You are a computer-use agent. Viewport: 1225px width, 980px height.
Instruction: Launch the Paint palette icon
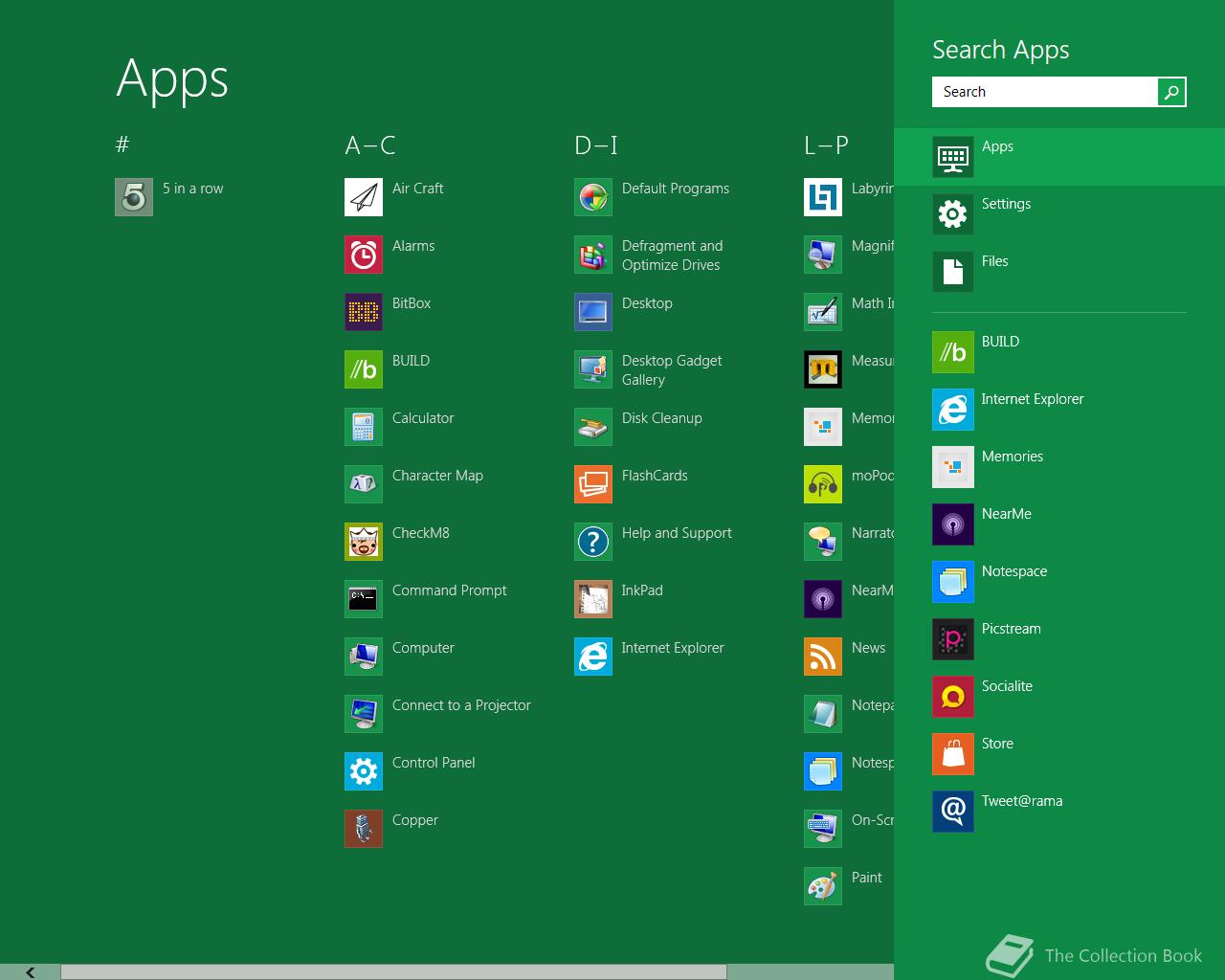click(x=823, y=886)
